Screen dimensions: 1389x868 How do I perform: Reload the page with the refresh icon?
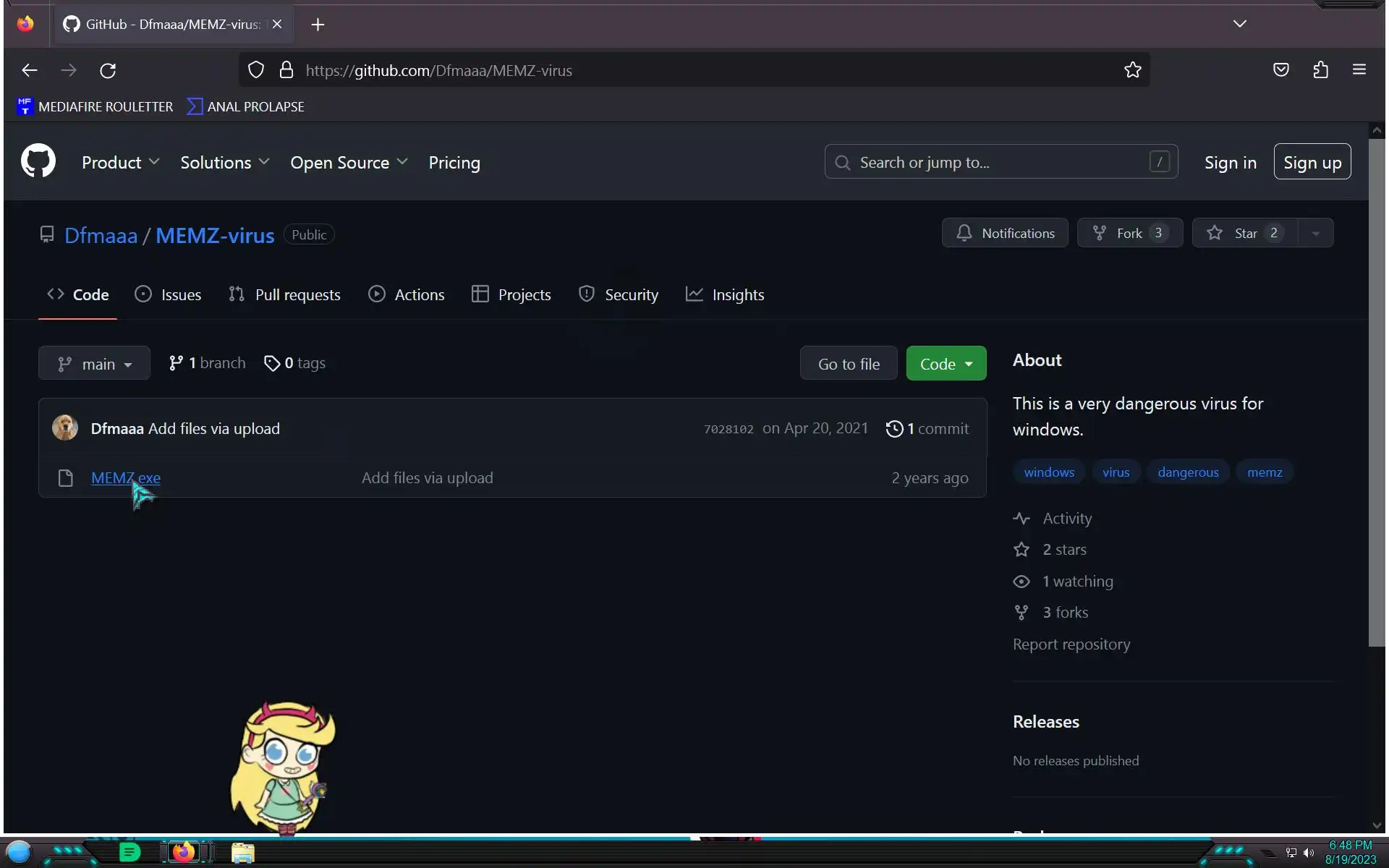click(x=108, y=70)
